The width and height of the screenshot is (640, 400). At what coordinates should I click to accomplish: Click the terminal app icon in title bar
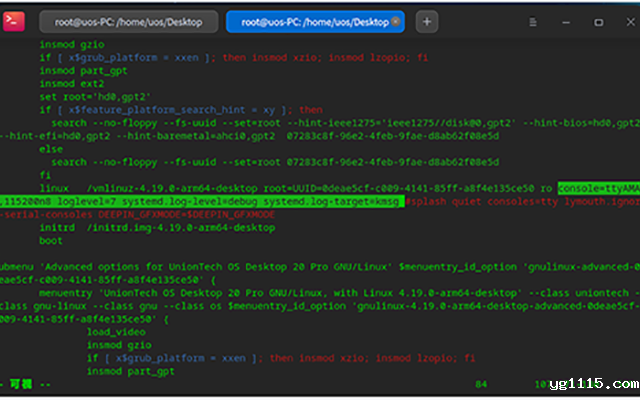(x=14, y=20)
